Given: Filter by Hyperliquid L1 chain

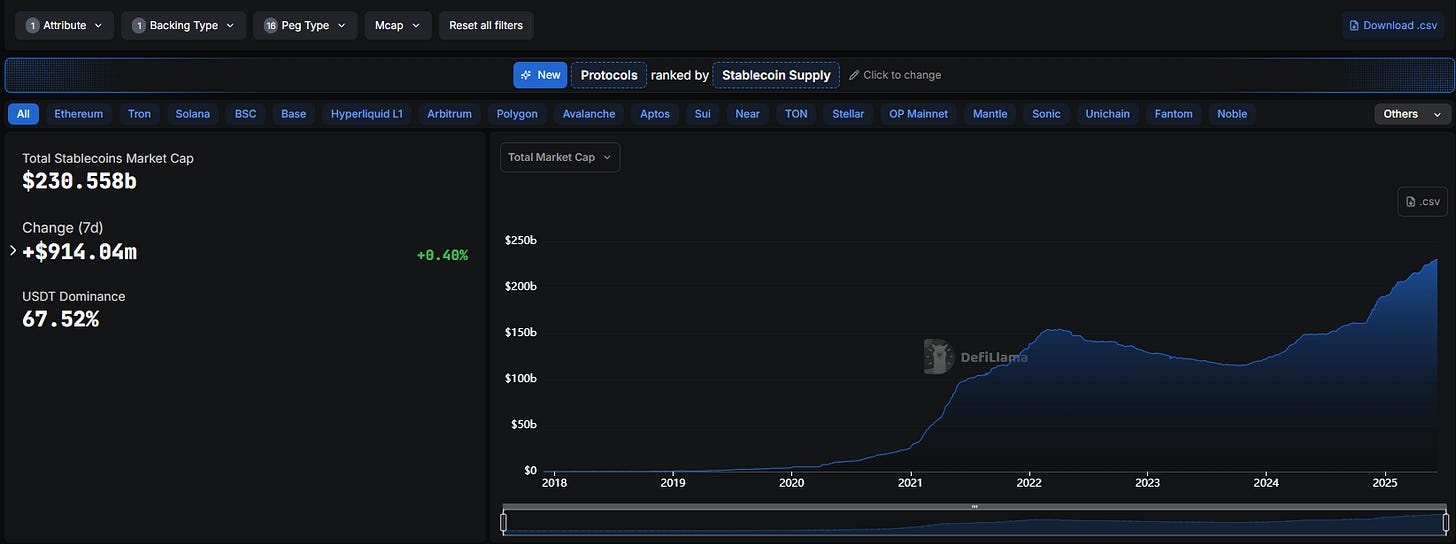Looking at the screenshot, I should point(367,114).
